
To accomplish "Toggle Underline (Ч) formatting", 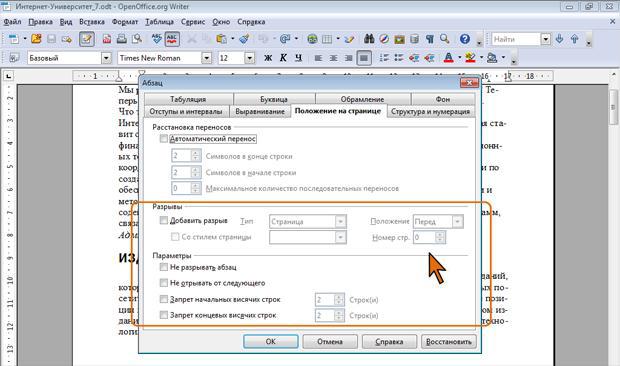I will point(299,58).
